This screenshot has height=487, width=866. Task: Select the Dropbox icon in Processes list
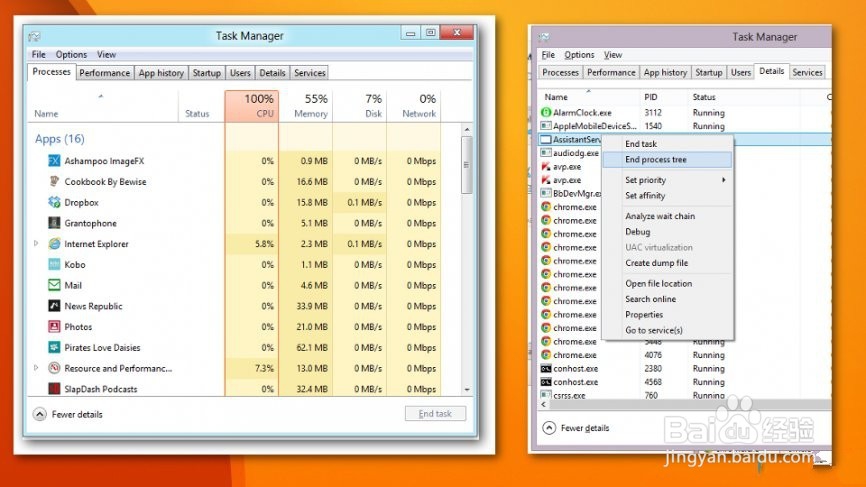(54, 202)
